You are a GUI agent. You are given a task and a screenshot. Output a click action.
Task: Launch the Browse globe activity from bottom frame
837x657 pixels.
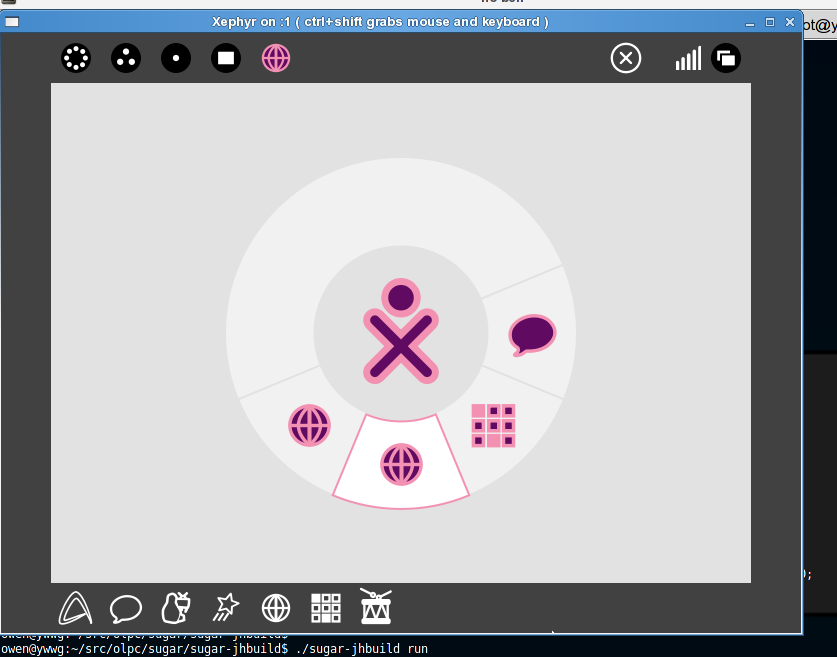(276, 608)
